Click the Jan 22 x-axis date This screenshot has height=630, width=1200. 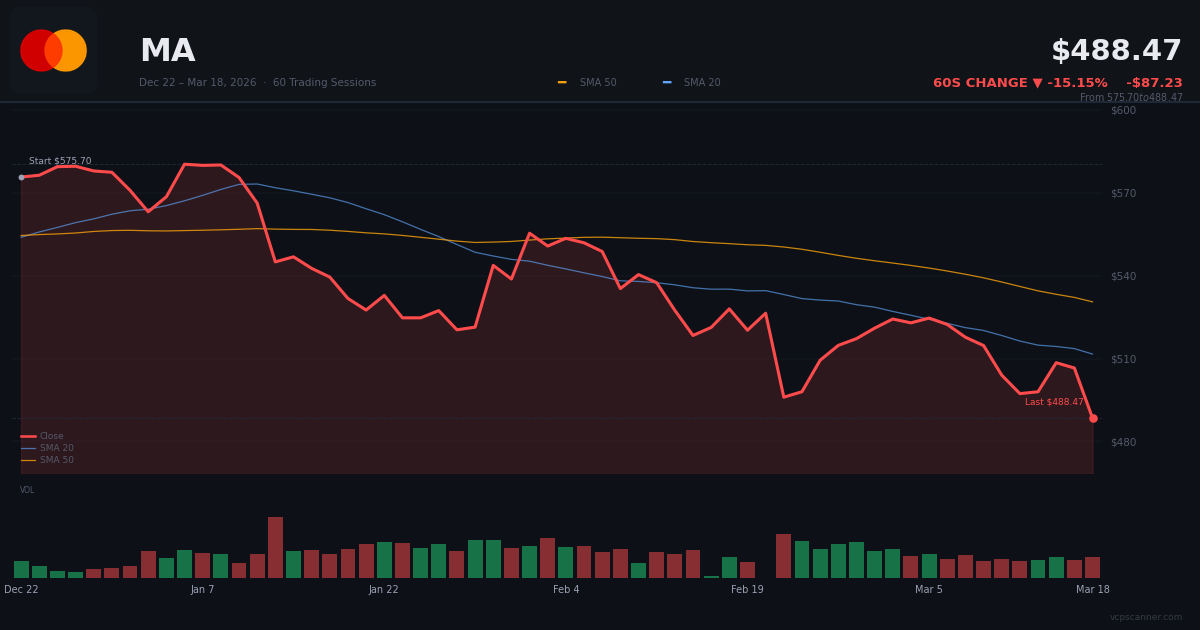(383, 590)
